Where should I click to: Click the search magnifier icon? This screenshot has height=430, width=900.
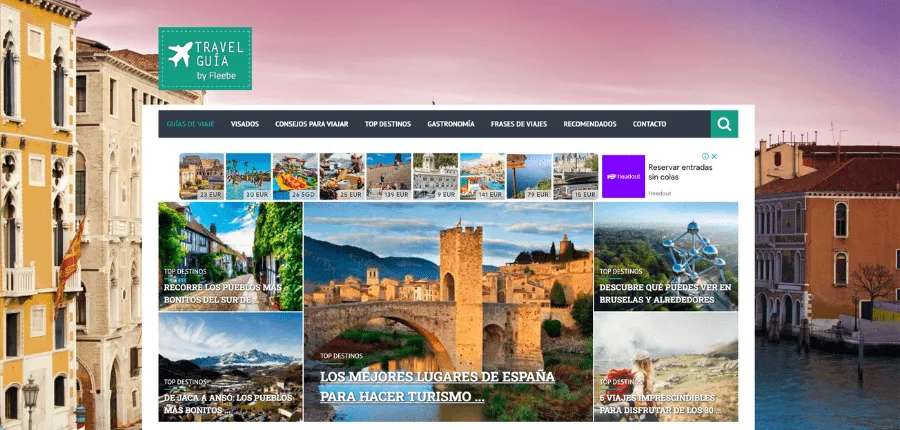point(724,124)
